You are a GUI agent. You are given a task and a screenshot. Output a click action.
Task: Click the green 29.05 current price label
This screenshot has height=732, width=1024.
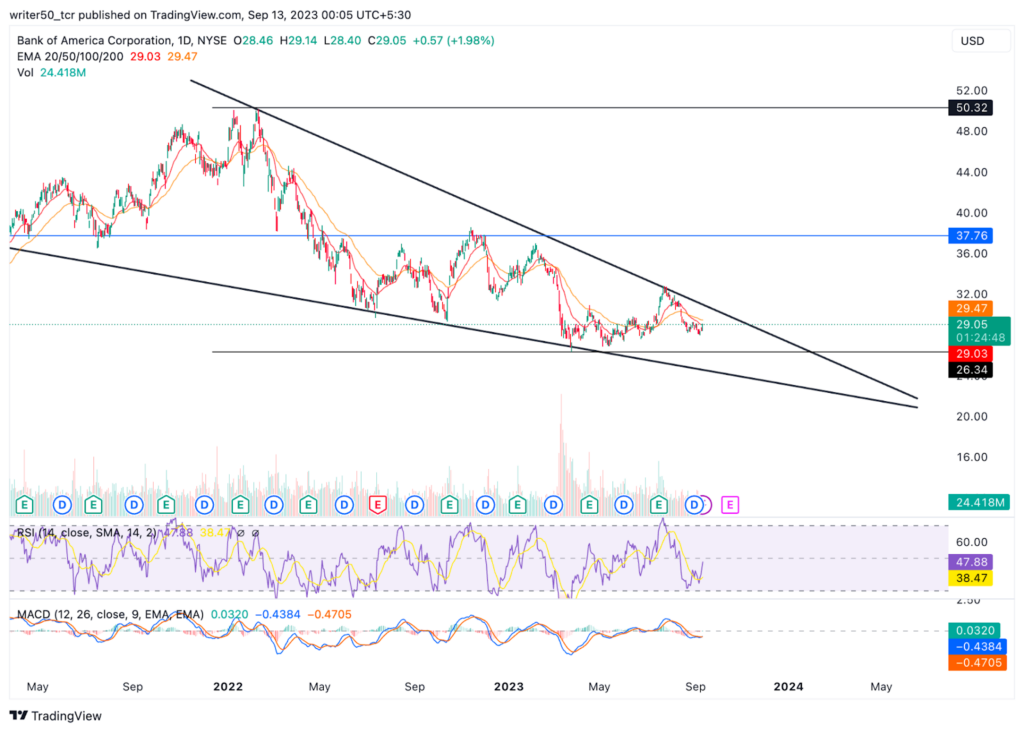(979, 331)
